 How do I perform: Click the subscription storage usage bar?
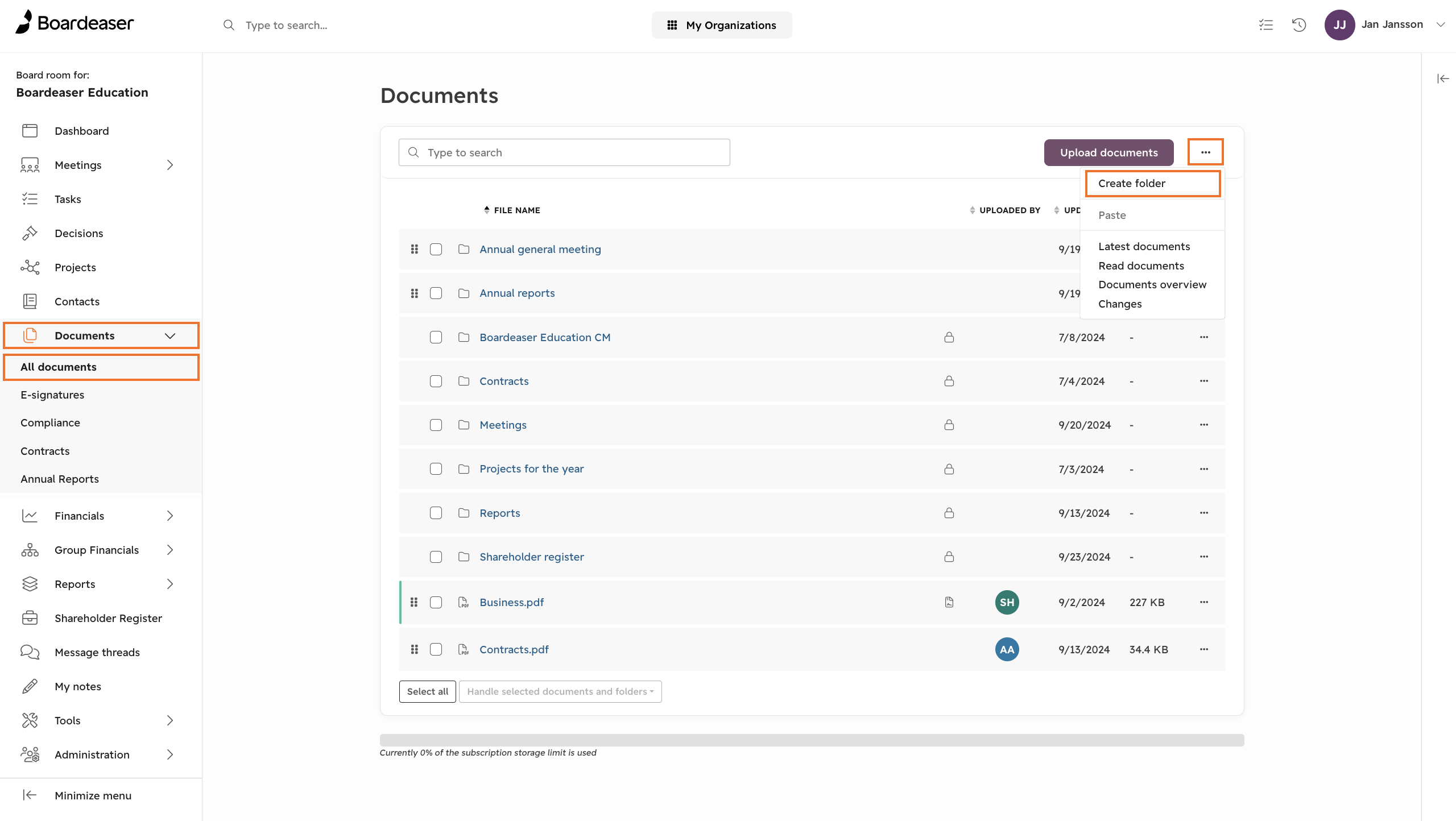pos(812,740)
